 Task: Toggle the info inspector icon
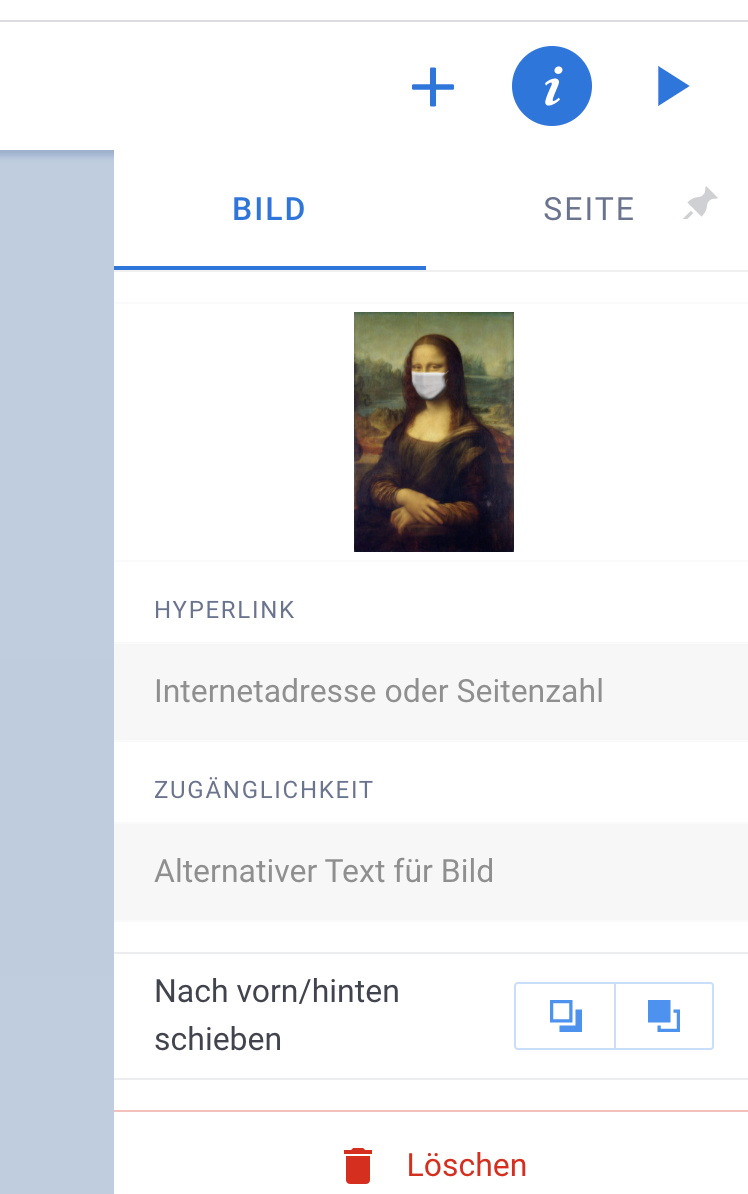[x=551, y=86]
